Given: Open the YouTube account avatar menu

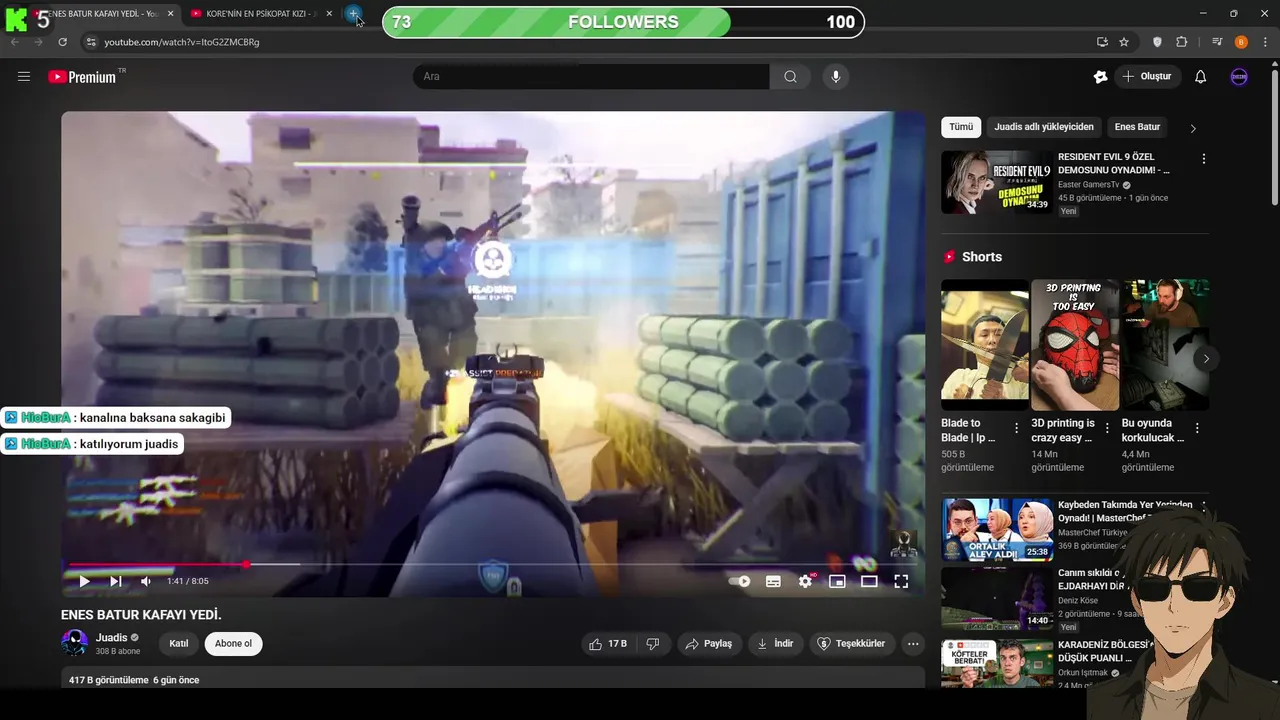Looking at the screenshot, I should click(1239, 77).
